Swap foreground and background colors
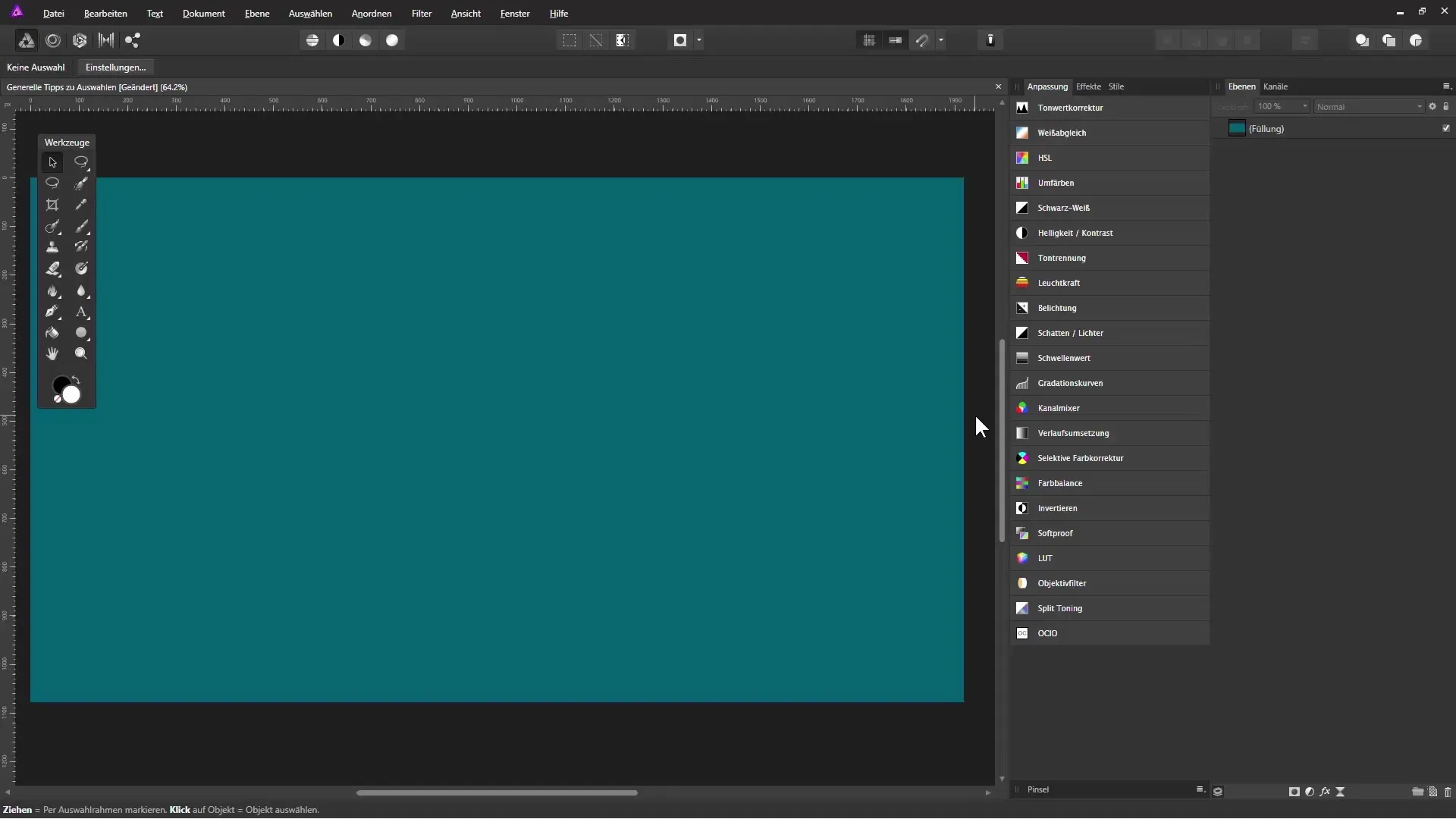 [75, 380]
